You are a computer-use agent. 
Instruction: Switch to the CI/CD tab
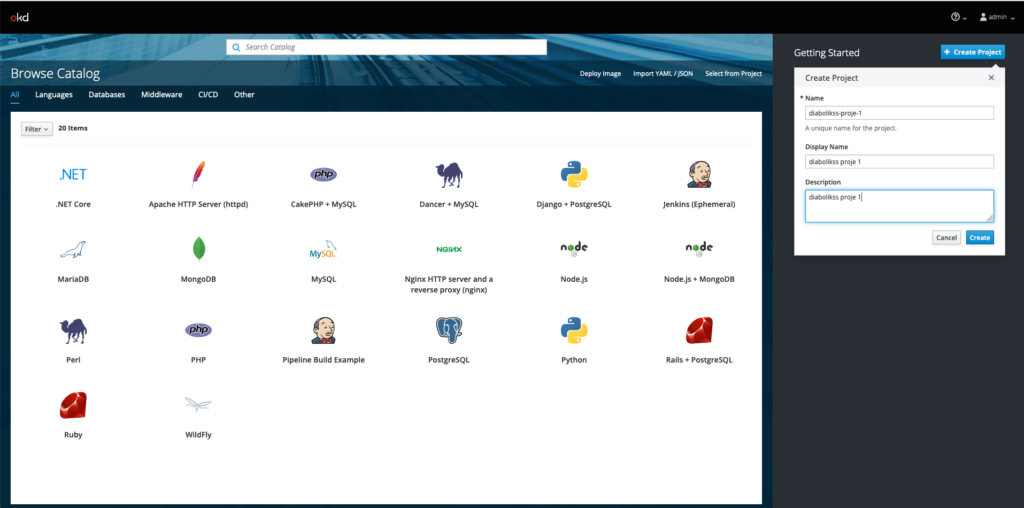click(x=208, y=95)
